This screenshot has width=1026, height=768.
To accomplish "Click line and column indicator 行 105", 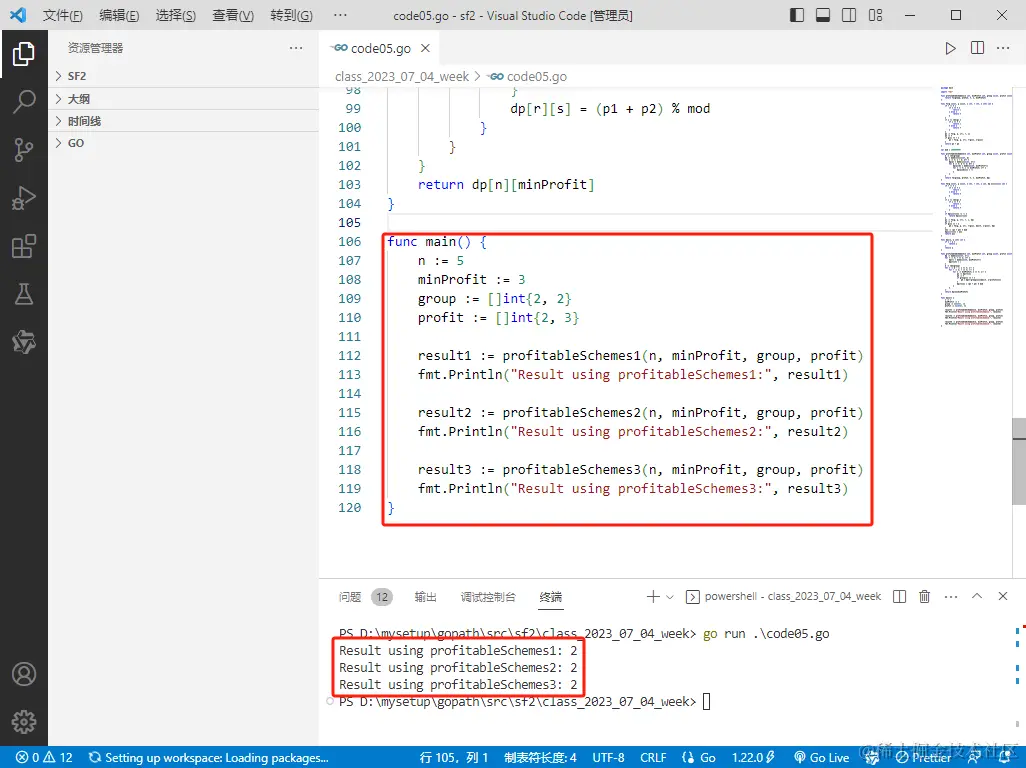I will 453,758.
